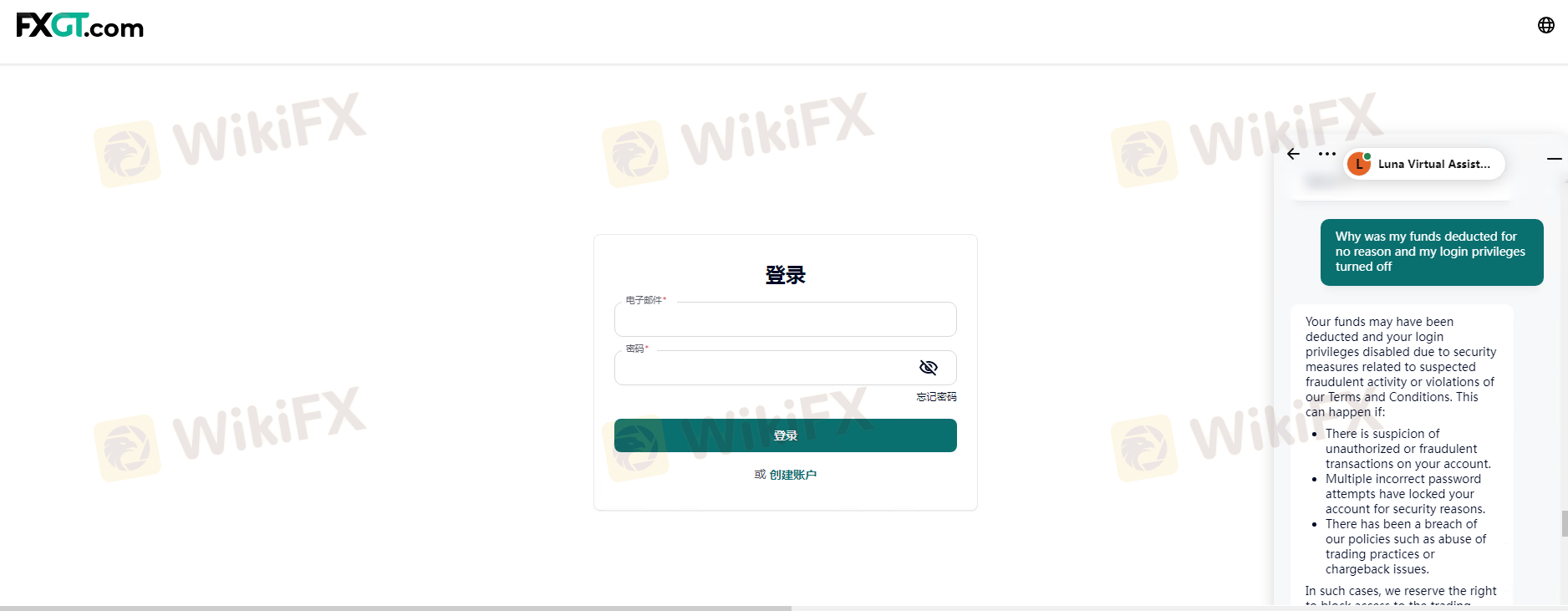This screenshot has width=1568, height=611.
Task: Open the 创建账户 create account link
Action: (x=792, y=475)
